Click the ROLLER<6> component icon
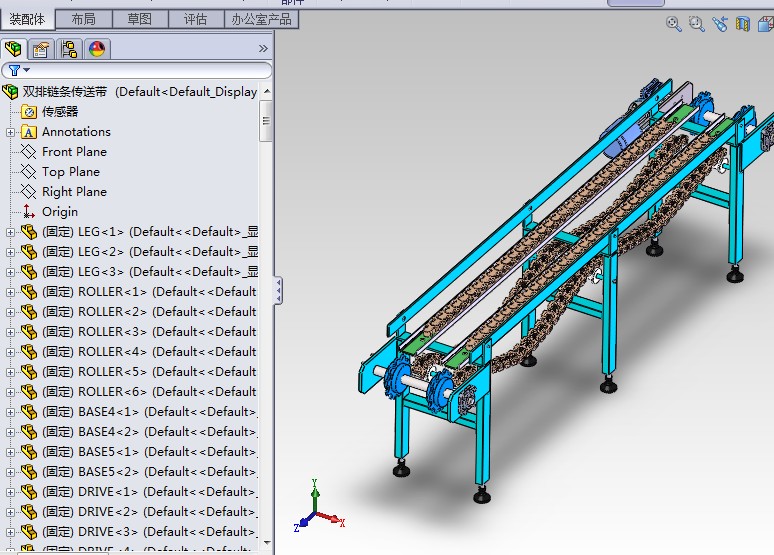The height and width of the screenshot is (555, 774). 29,392
